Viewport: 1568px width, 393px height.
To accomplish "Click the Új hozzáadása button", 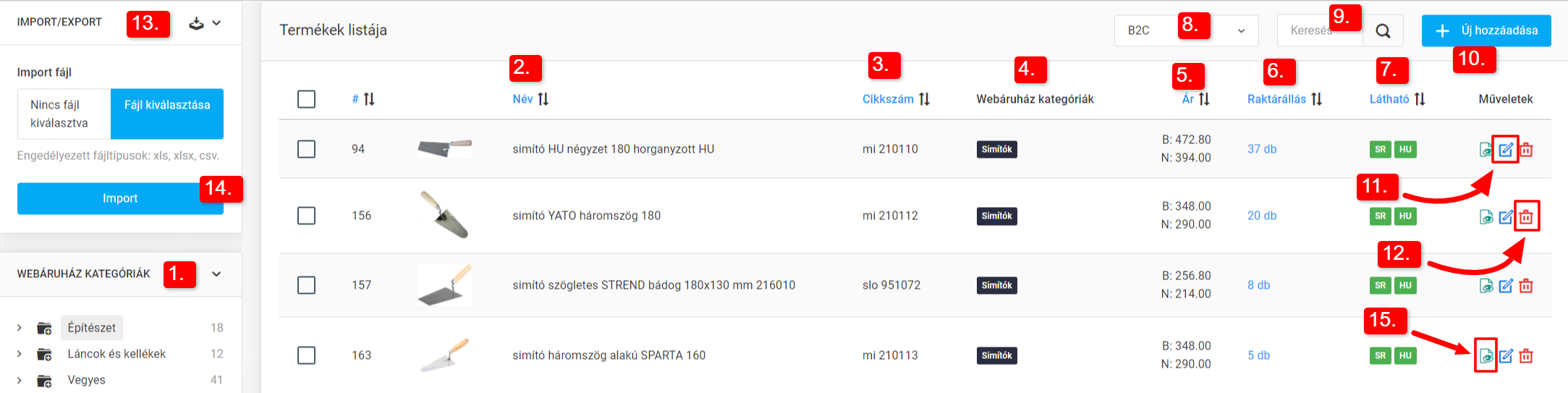I will [1486, 30].
